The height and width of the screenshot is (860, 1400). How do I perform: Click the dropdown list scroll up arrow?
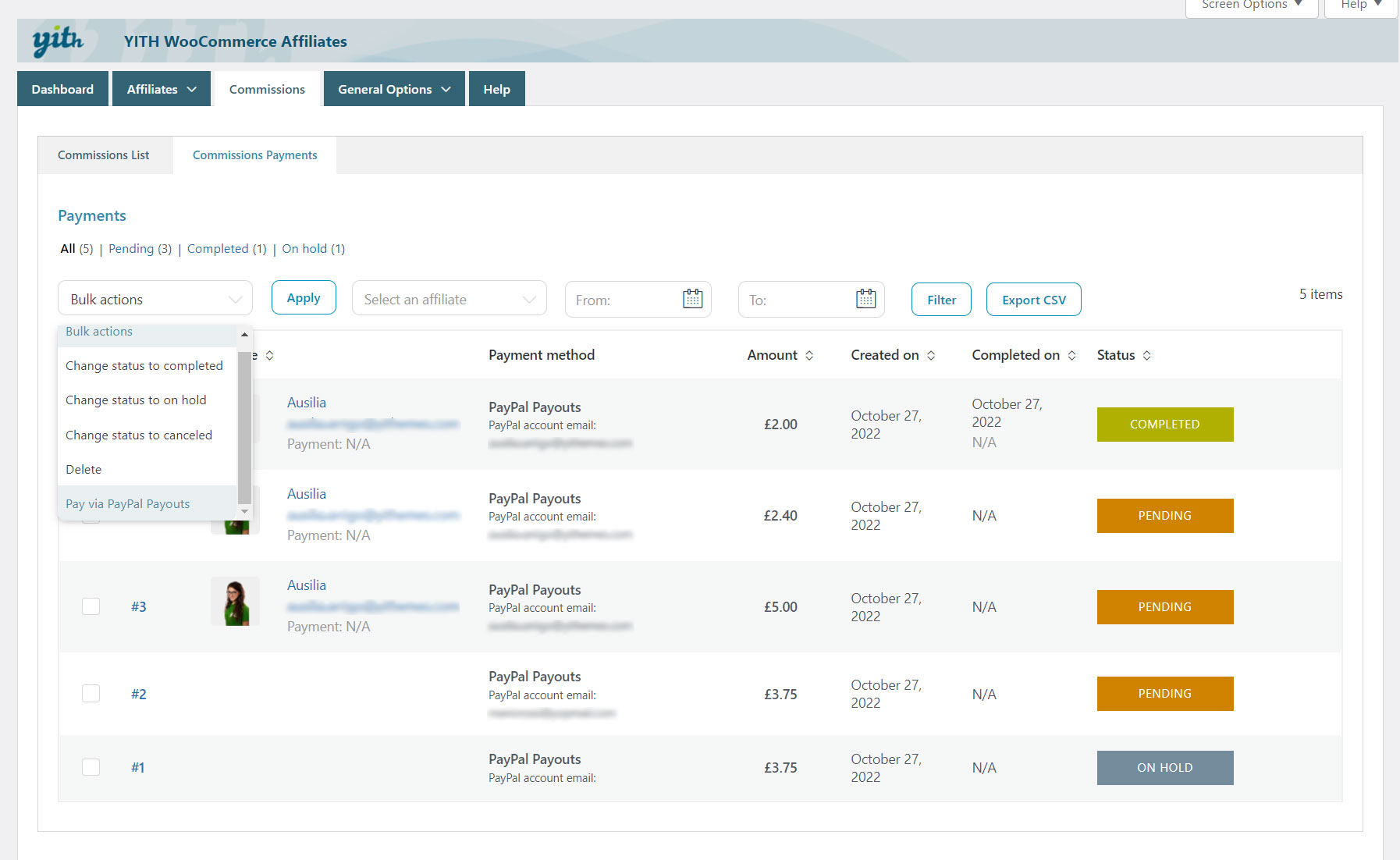244,334
